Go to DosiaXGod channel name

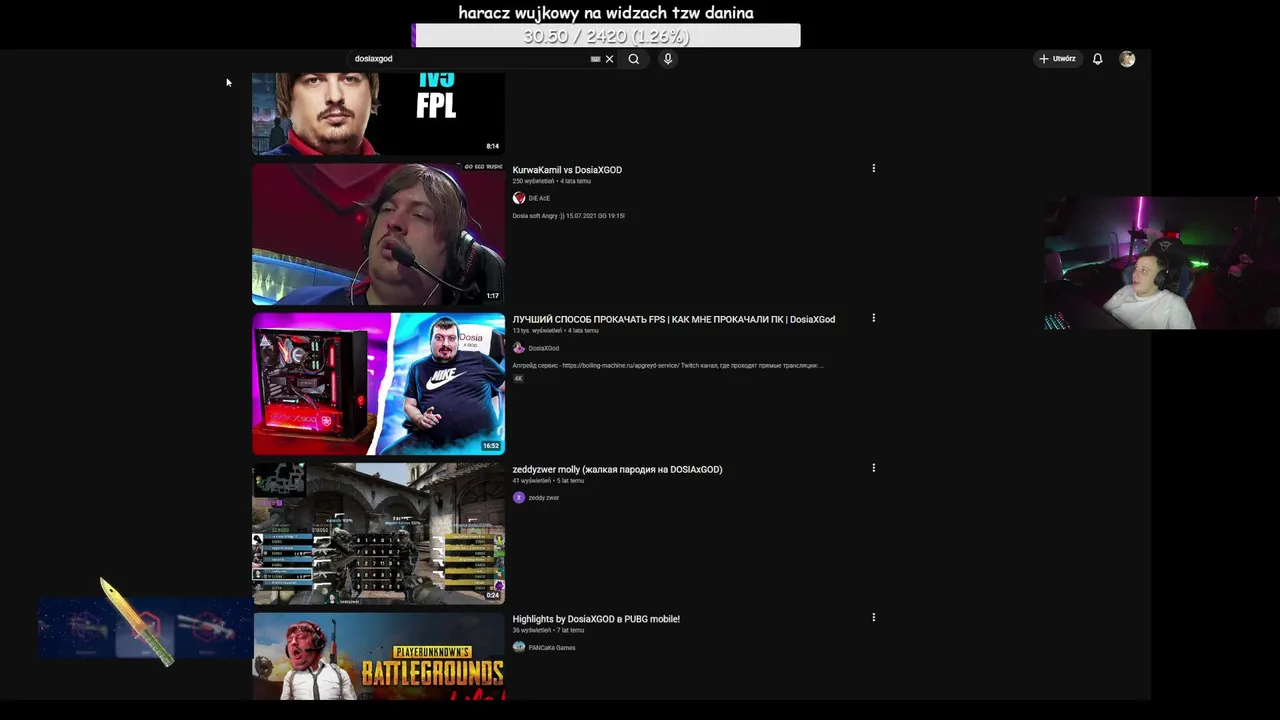click(x=543, y=348)
